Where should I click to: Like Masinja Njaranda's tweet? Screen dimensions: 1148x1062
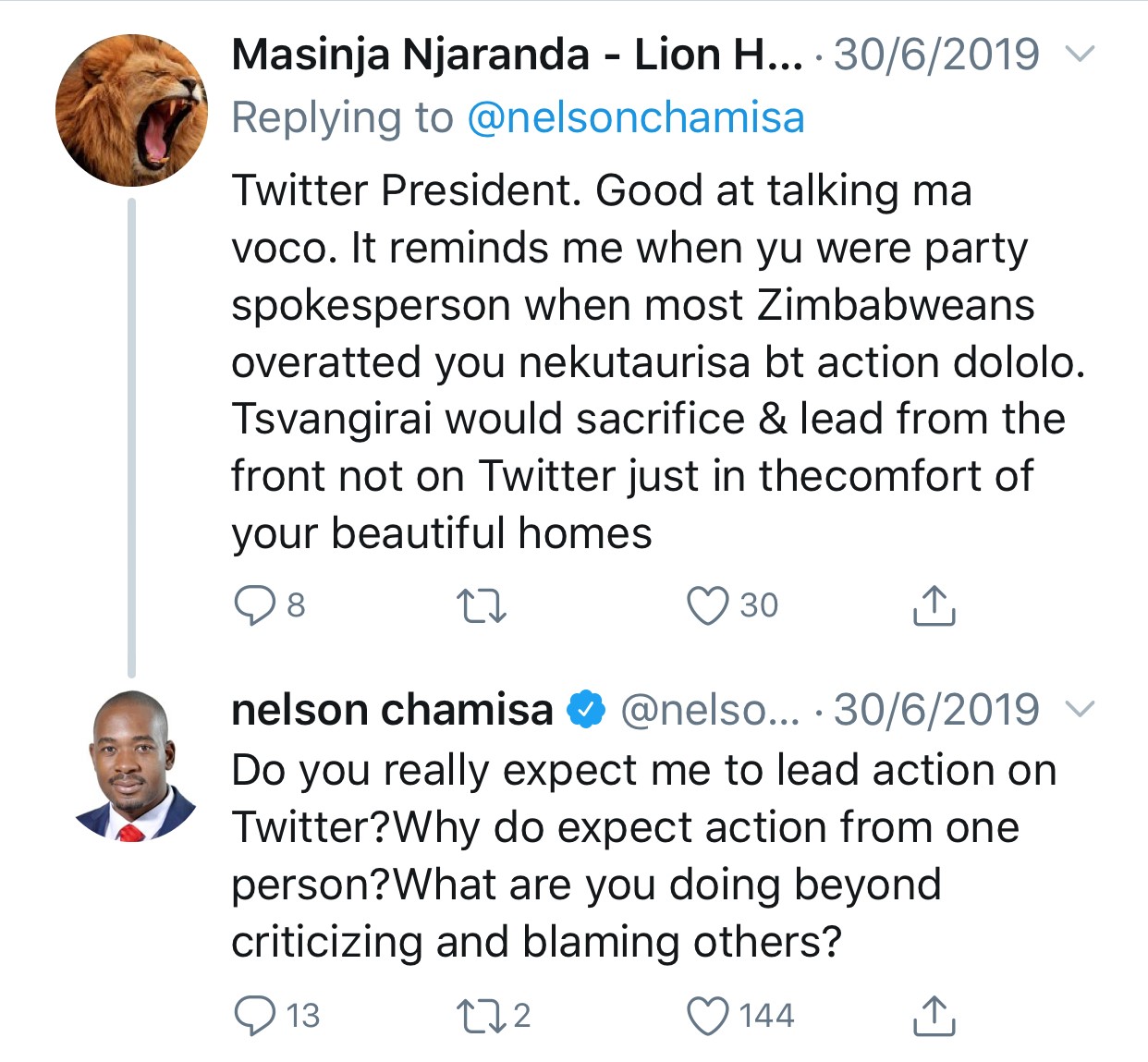click(708, 606)
